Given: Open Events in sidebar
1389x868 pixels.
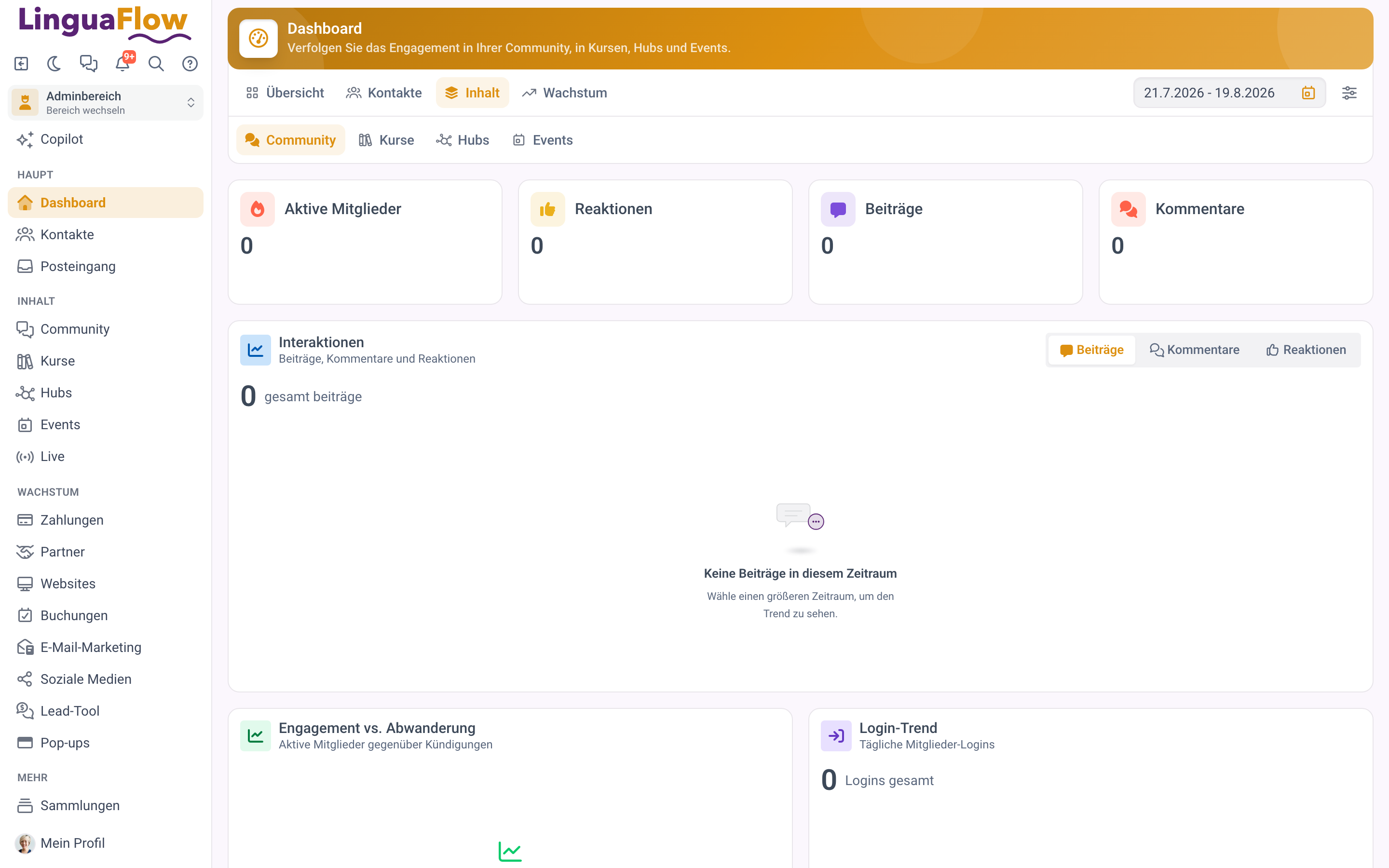Looking at the screenshot, I should (x=106, y=425).
